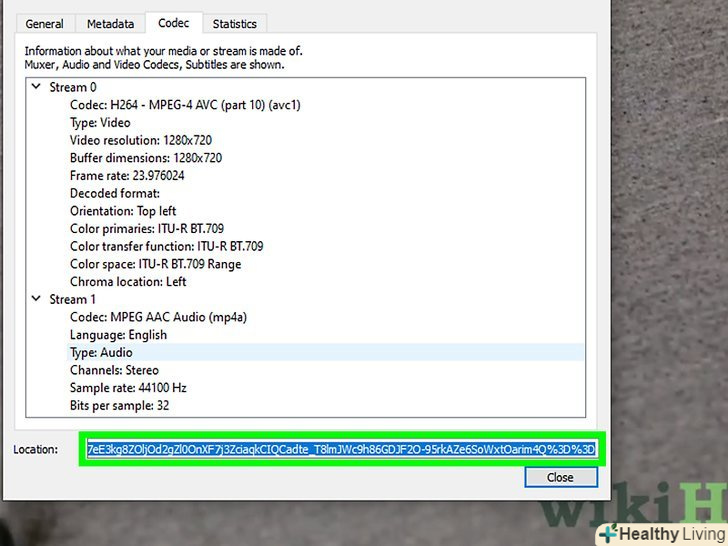Select the highlighted 'Type: Audio' row
Image resolution: width=728 pixels, height=546 pixels.
click(x=325, y=352)
